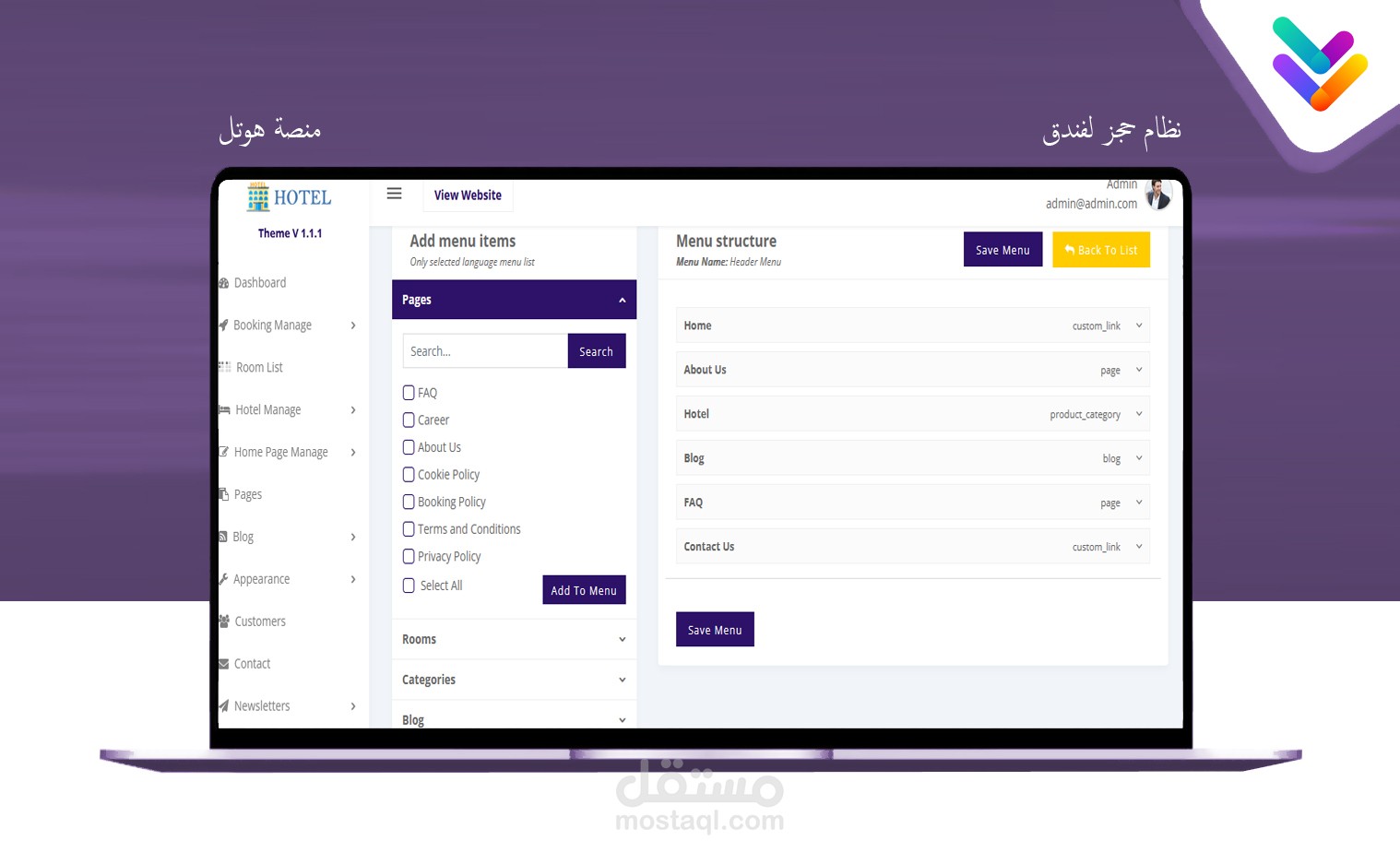Click the yellow Back To List button
The width and height of the screenshot is (1400, 852).
(x=1101, y=250)
